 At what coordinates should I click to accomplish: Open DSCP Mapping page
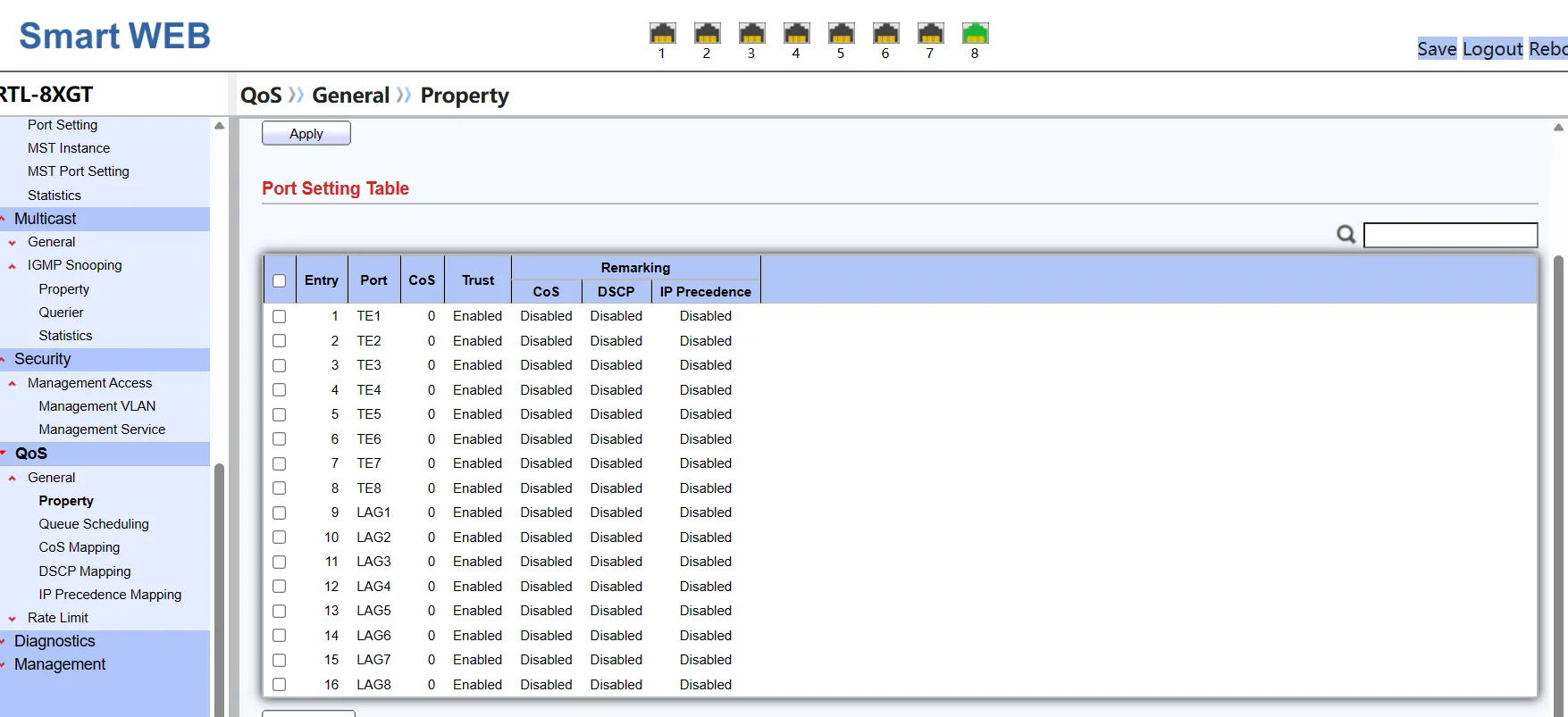85,571
